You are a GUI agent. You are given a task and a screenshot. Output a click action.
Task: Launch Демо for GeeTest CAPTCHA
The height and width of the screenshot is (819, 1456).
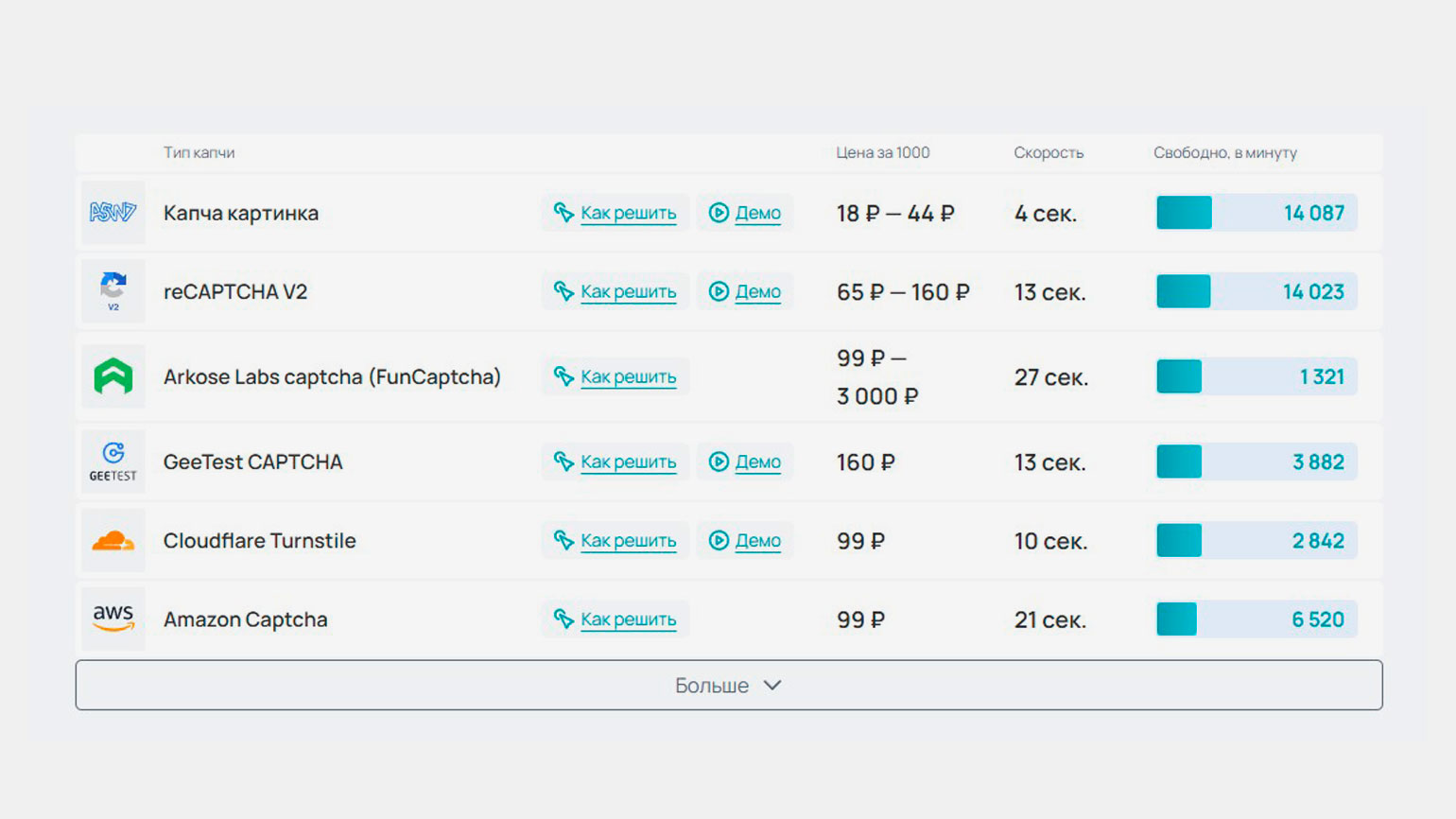pos(757,462)
